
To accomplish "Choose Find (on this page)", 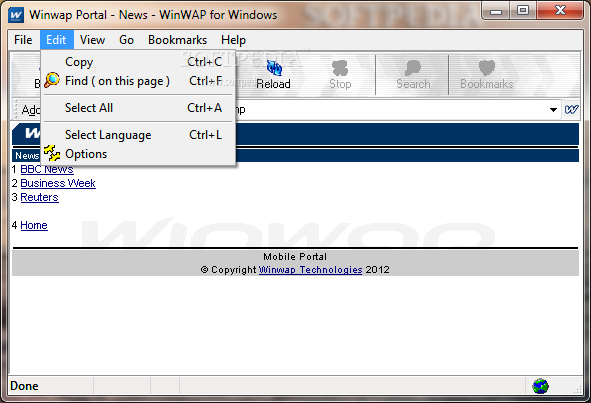I will click(138, 81).
